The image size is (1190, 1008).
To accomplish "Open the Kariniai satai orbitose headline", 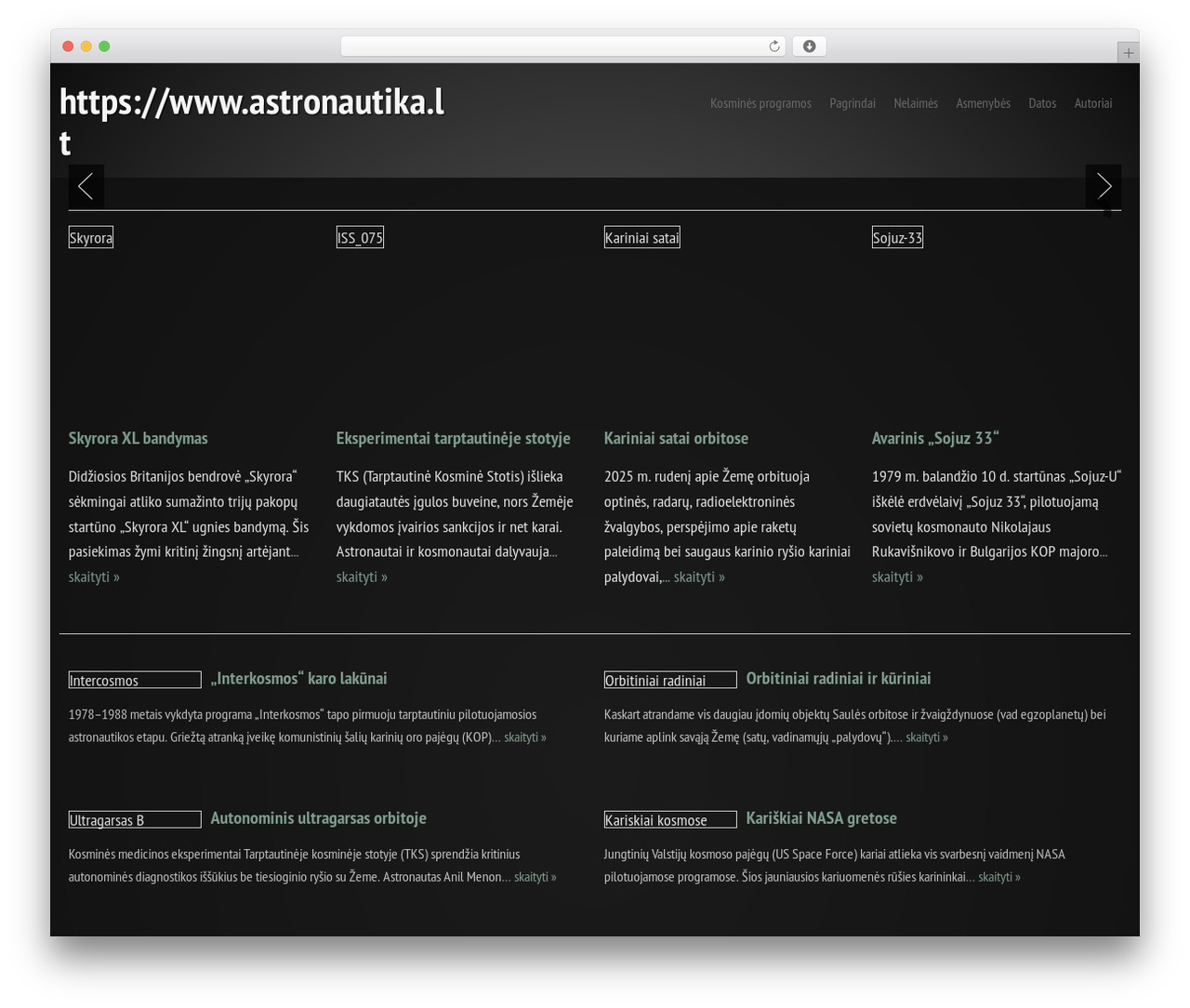I will 676,438.
